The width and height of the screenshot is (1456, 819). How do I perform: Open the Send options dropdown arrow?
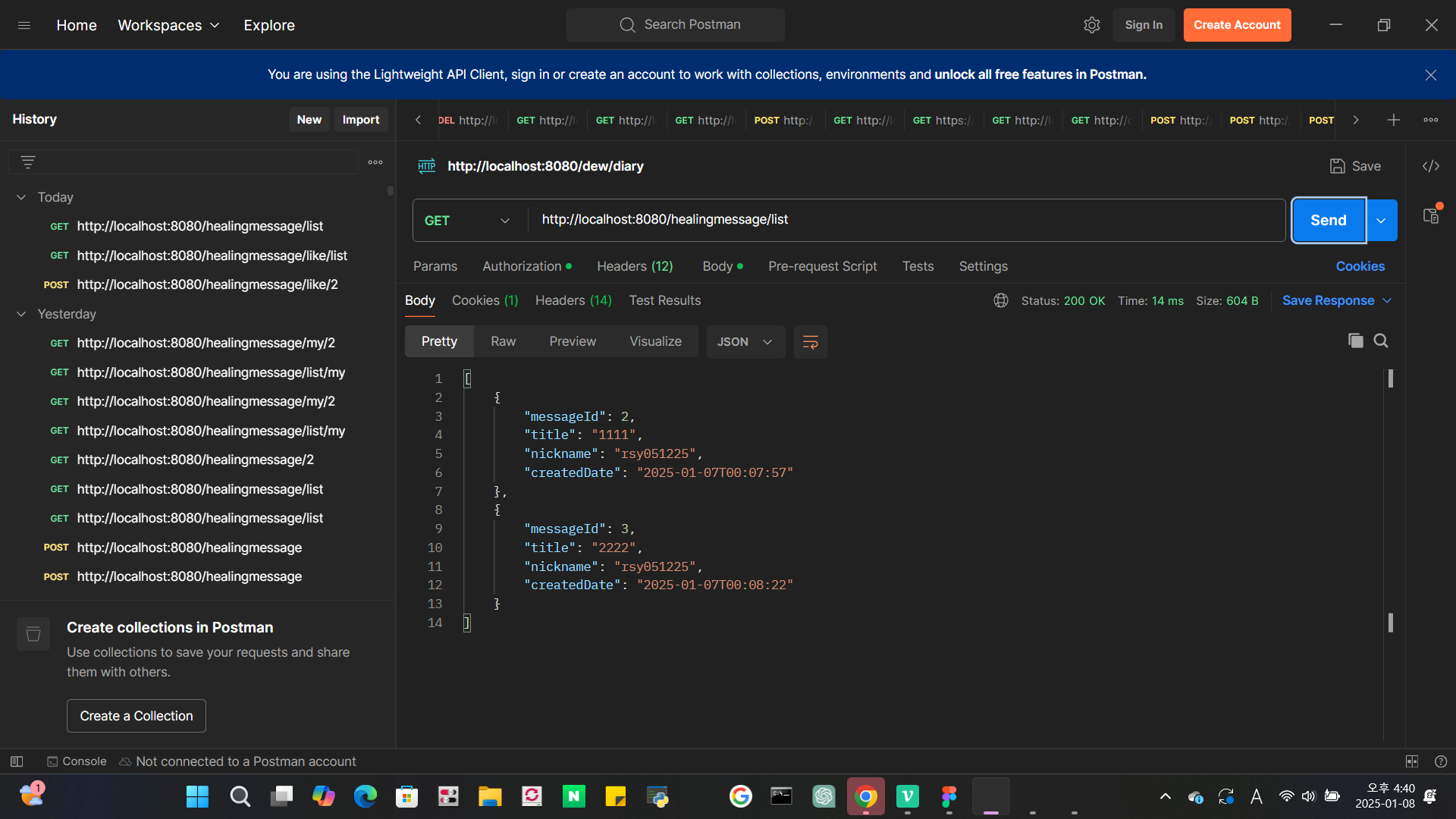(1382, 221)
